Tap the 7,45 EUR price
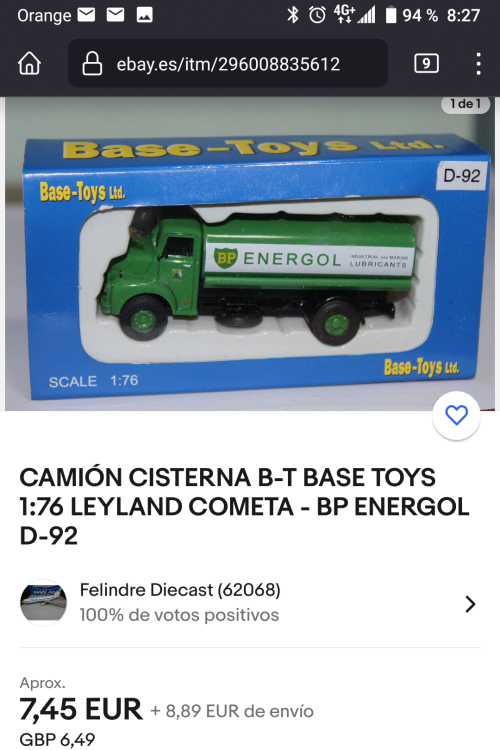This screenshot has width=500, height=750. 81,709
